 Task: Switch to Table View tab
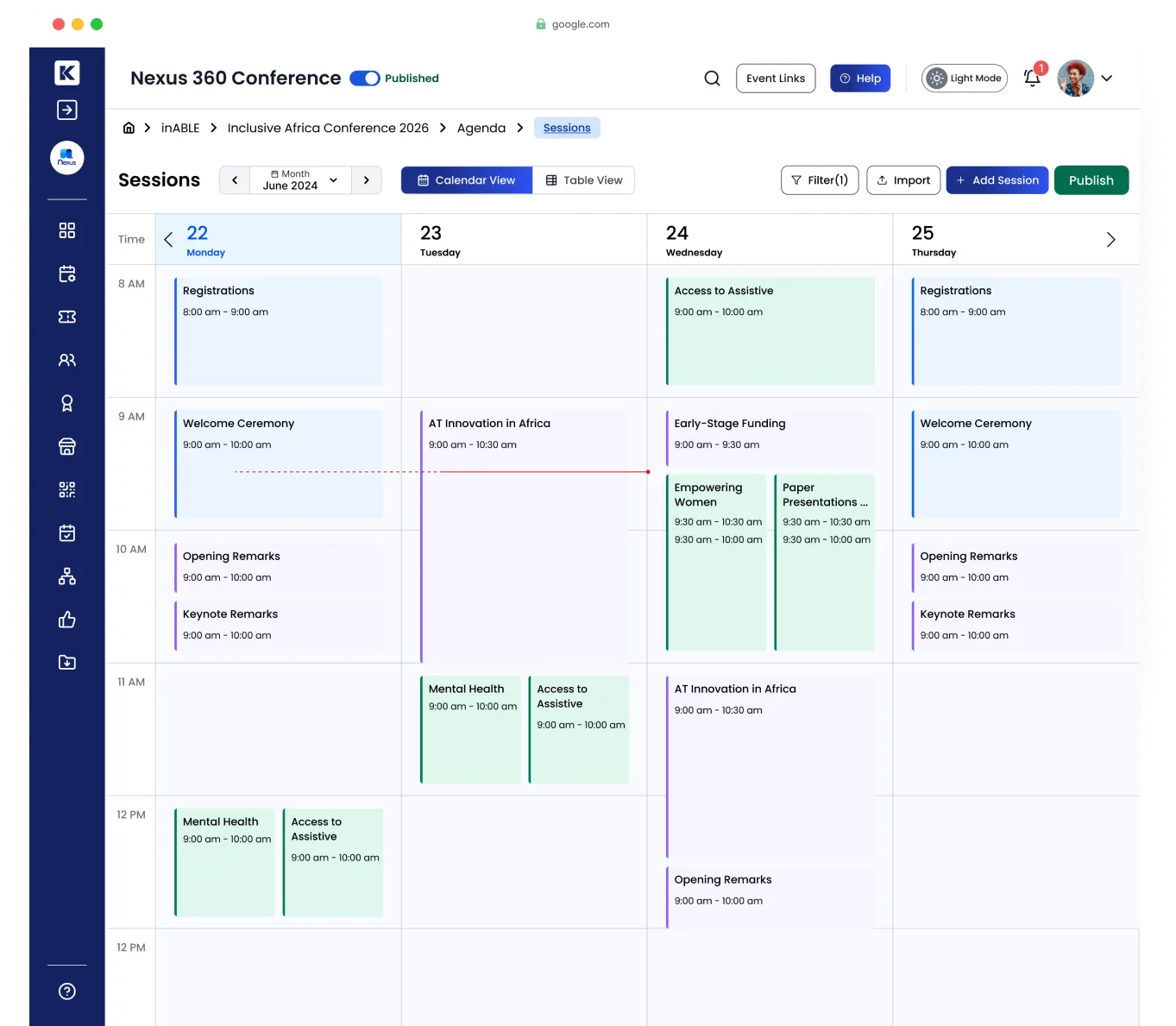[x=584, y=180]
